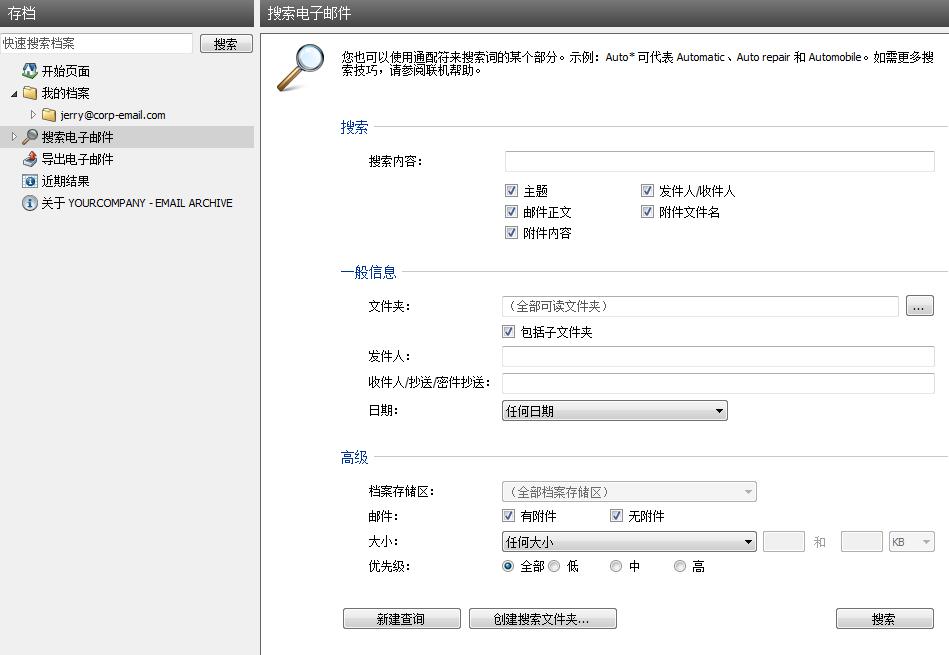Viewport: 949px width, 655px height.
Task: Toggle the 附件内容 checkbox
Action: [512, 233]
